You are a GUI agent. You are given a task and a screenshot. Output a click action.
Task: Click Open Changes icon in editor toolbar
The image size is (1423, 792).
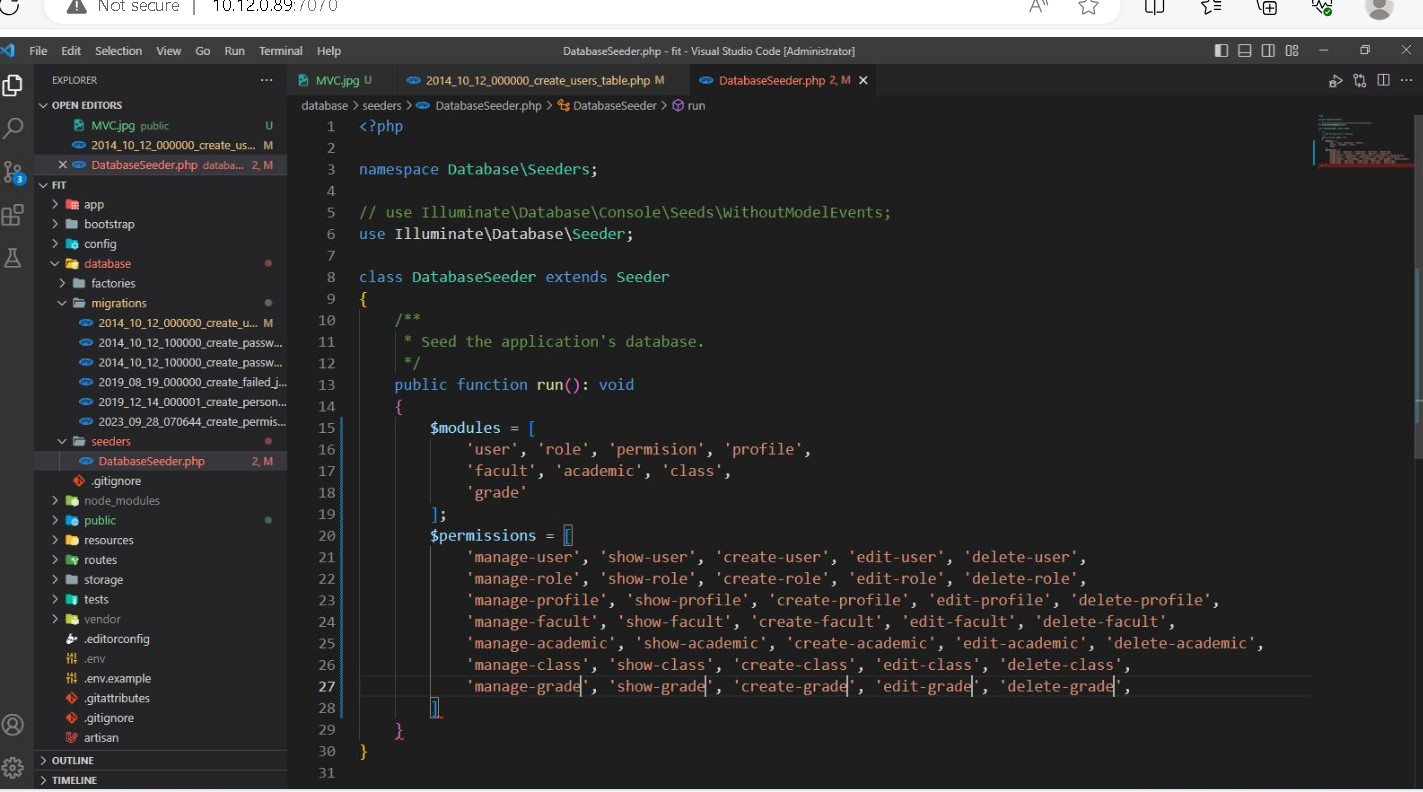pyautogui.click(x=1360, y=81)
